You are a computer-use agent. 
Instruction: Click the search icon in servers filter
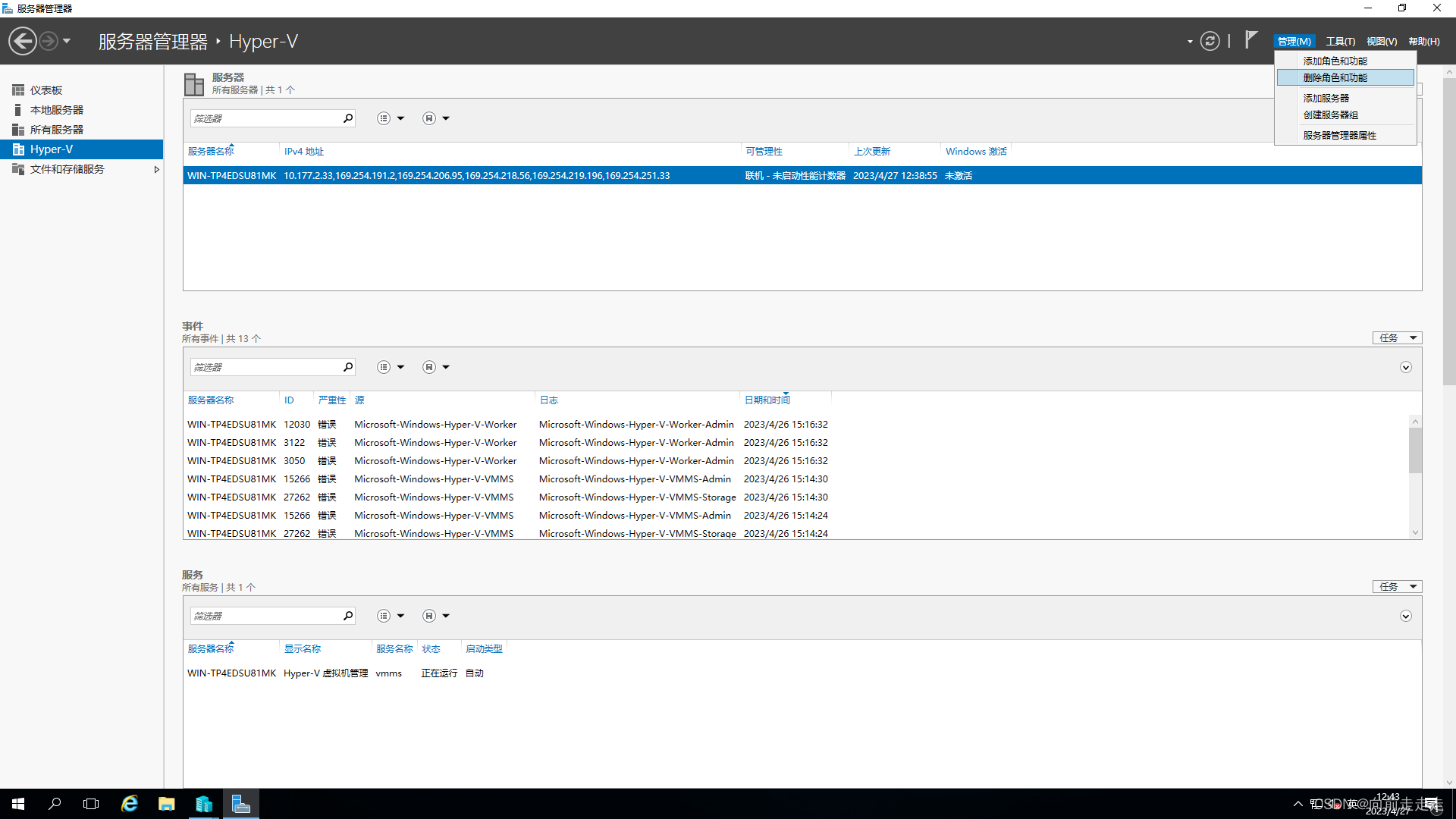point(348,118)
